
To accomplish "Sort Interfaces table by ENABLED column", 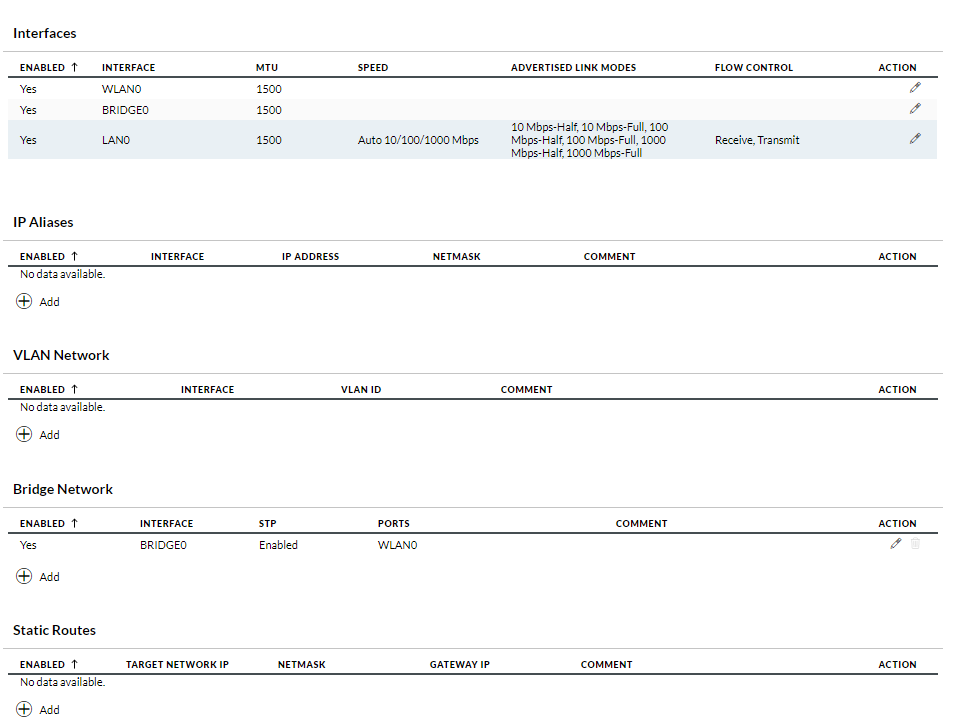I will [48, 67].
